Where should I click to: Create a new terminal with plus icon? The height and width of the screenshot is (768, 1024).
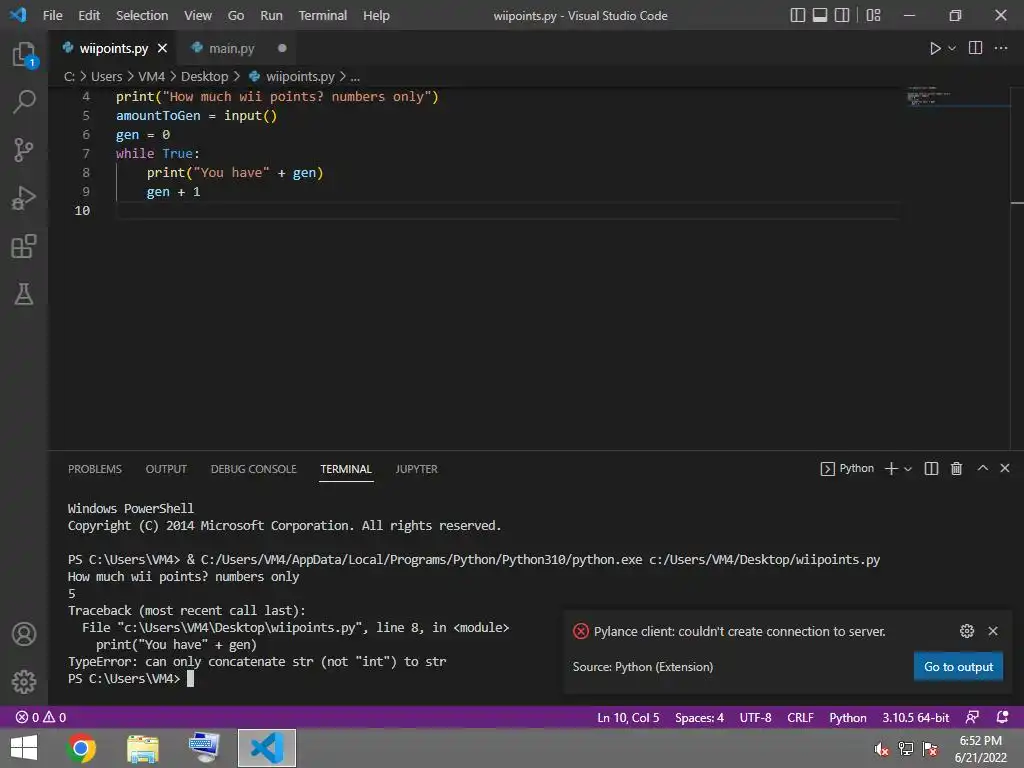pyautogui.click(x=891, y=468)
